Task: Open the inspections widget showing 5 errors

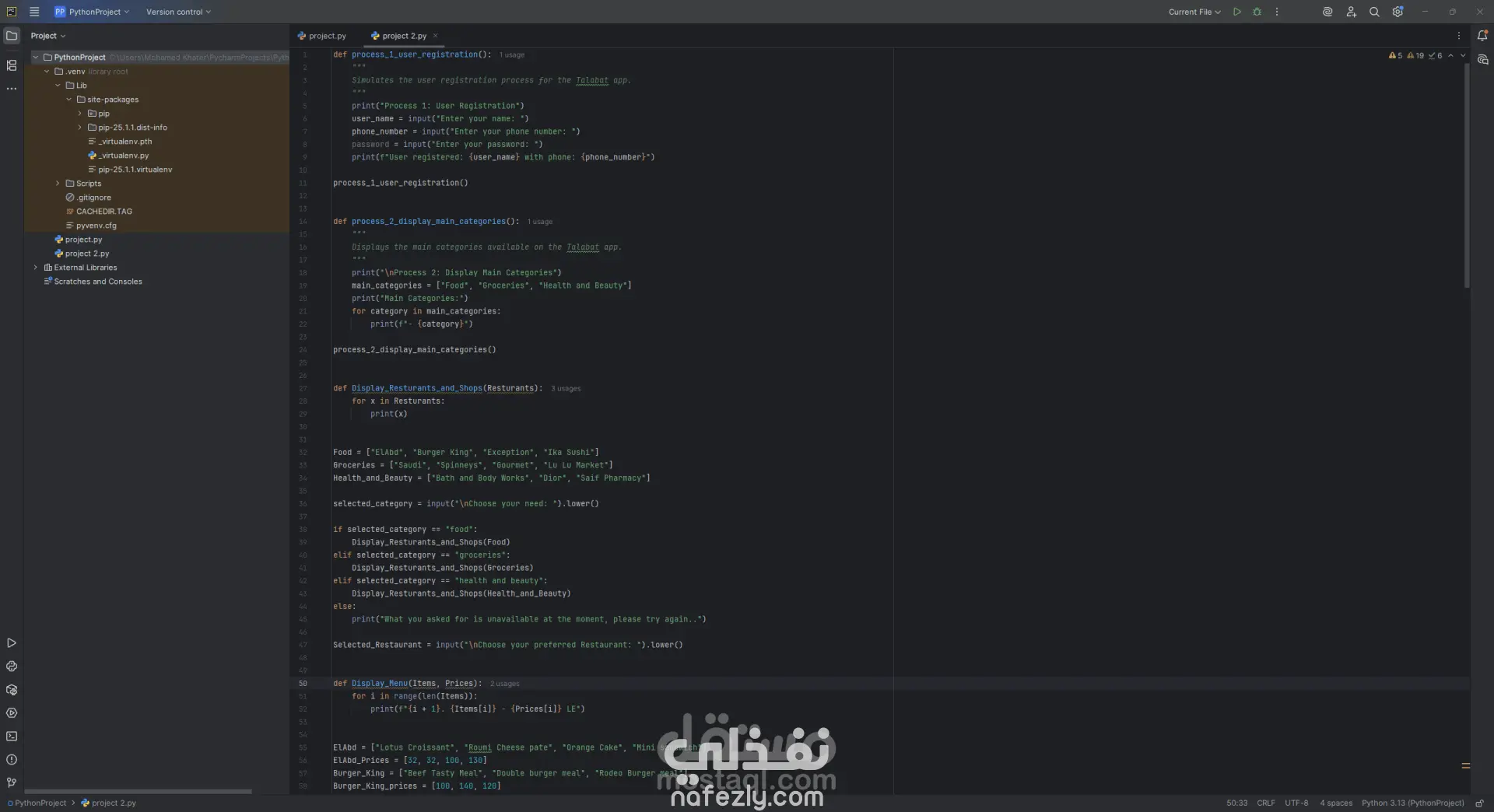Action: [x=1415, y=55]
